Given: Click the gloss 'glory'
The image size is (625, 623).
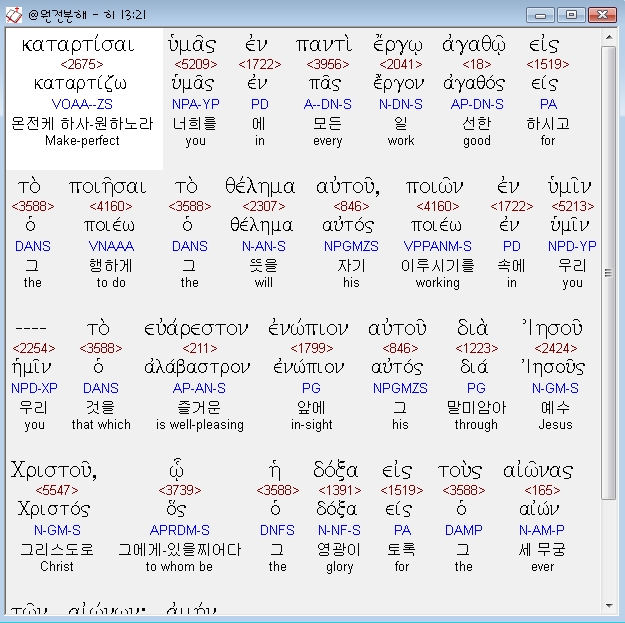Looking at the screenshot, I should click(340, 567).
